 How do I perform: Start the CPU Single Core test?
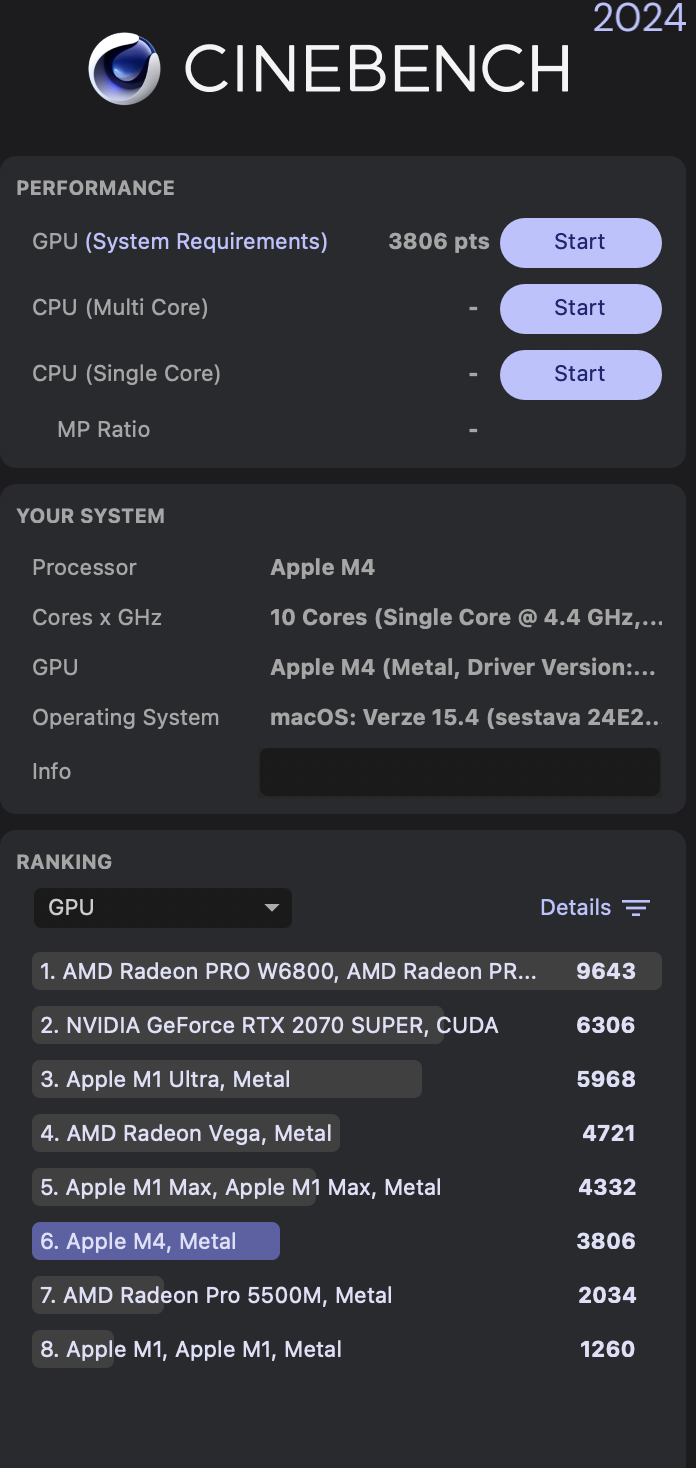580,374
